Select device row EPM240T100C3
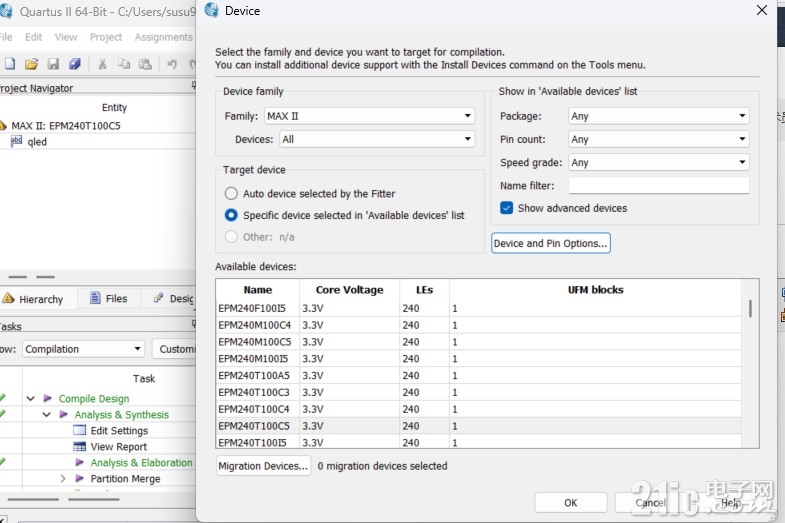 click(479, 392)
